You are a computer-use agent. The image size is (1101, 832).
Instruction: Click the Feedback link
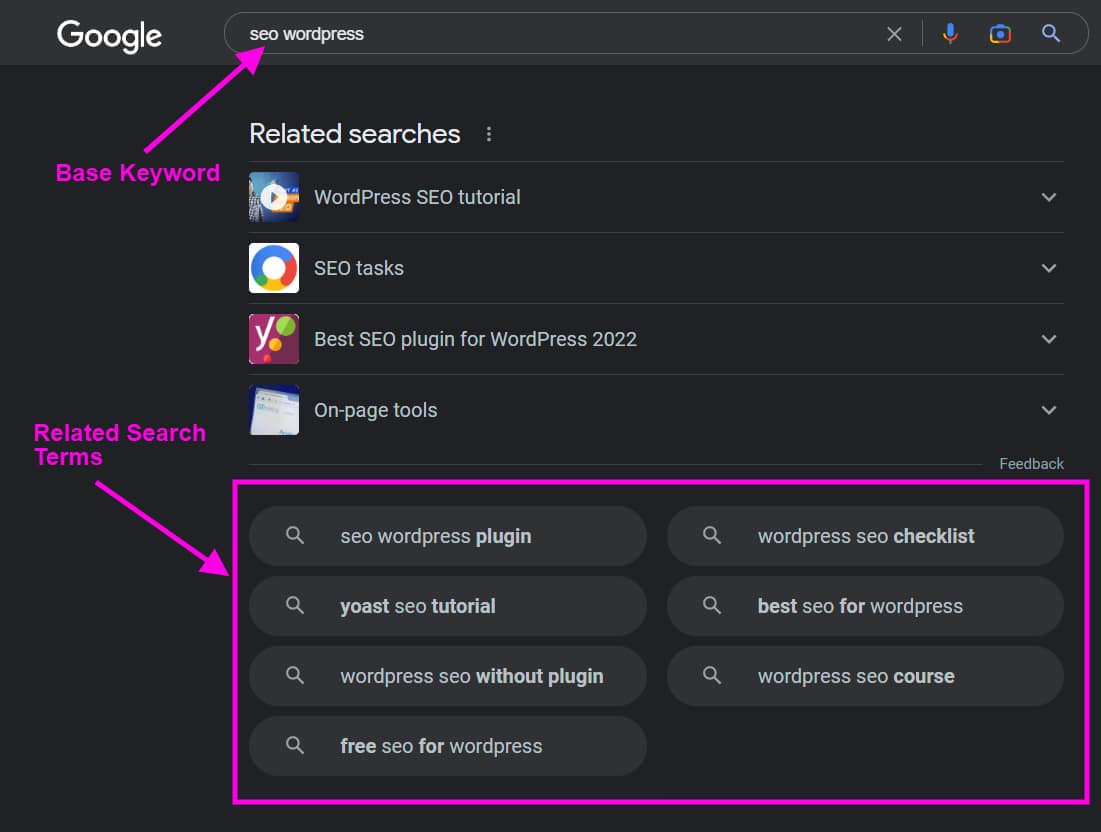(1031, 464)
